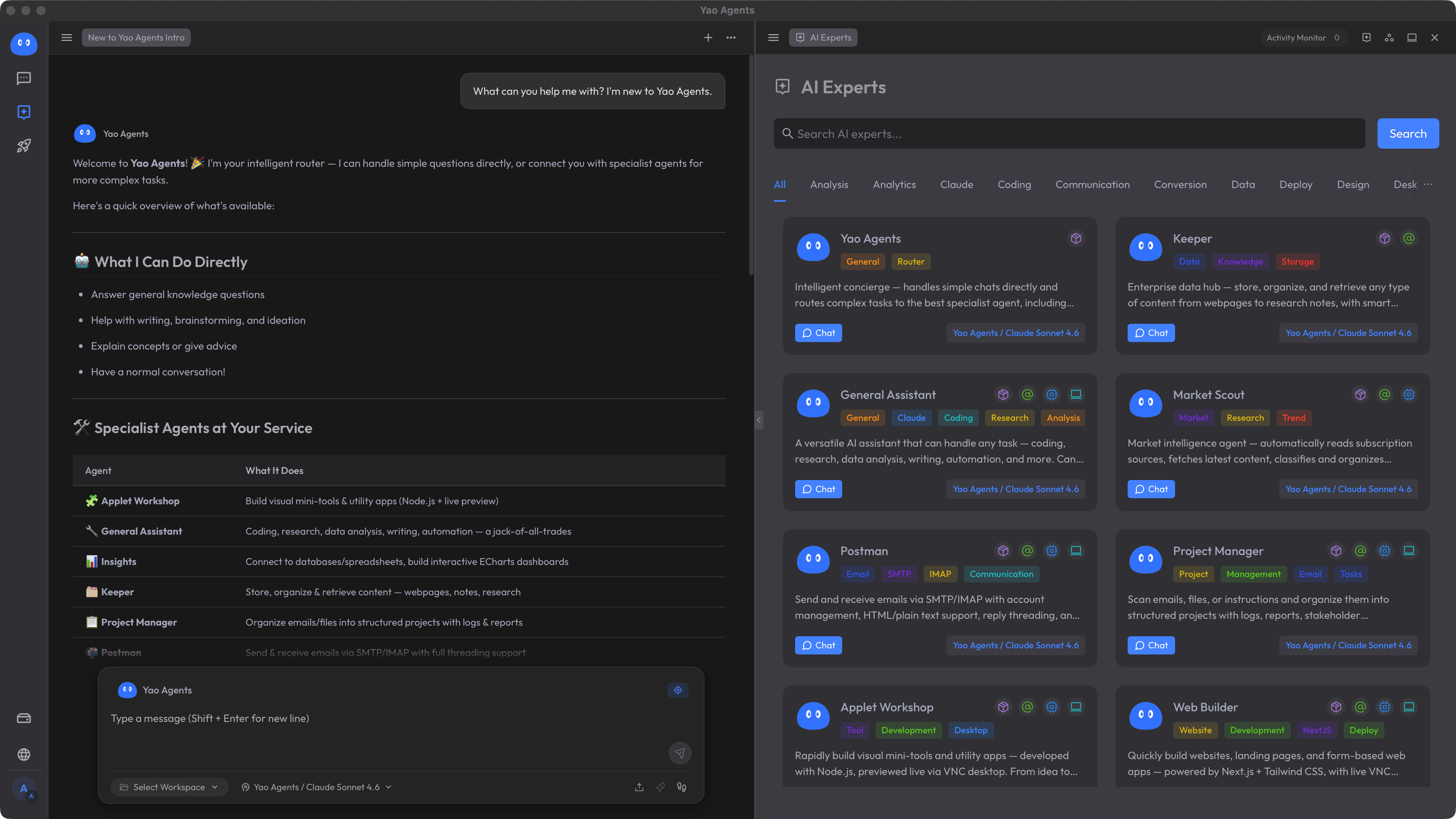Click the globe language icon
Viewport: 1456px width, 819px height.
24,755
